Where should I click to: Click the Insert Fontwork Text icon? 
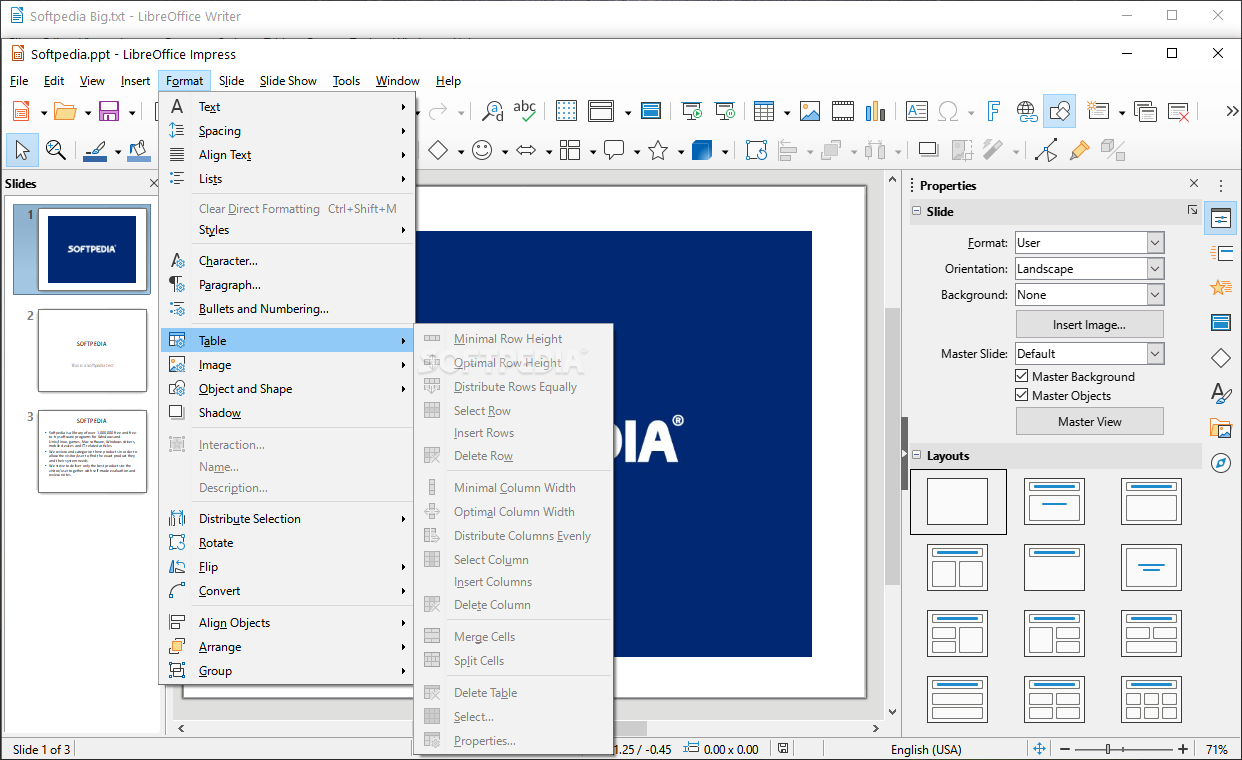tap(994, 111)
